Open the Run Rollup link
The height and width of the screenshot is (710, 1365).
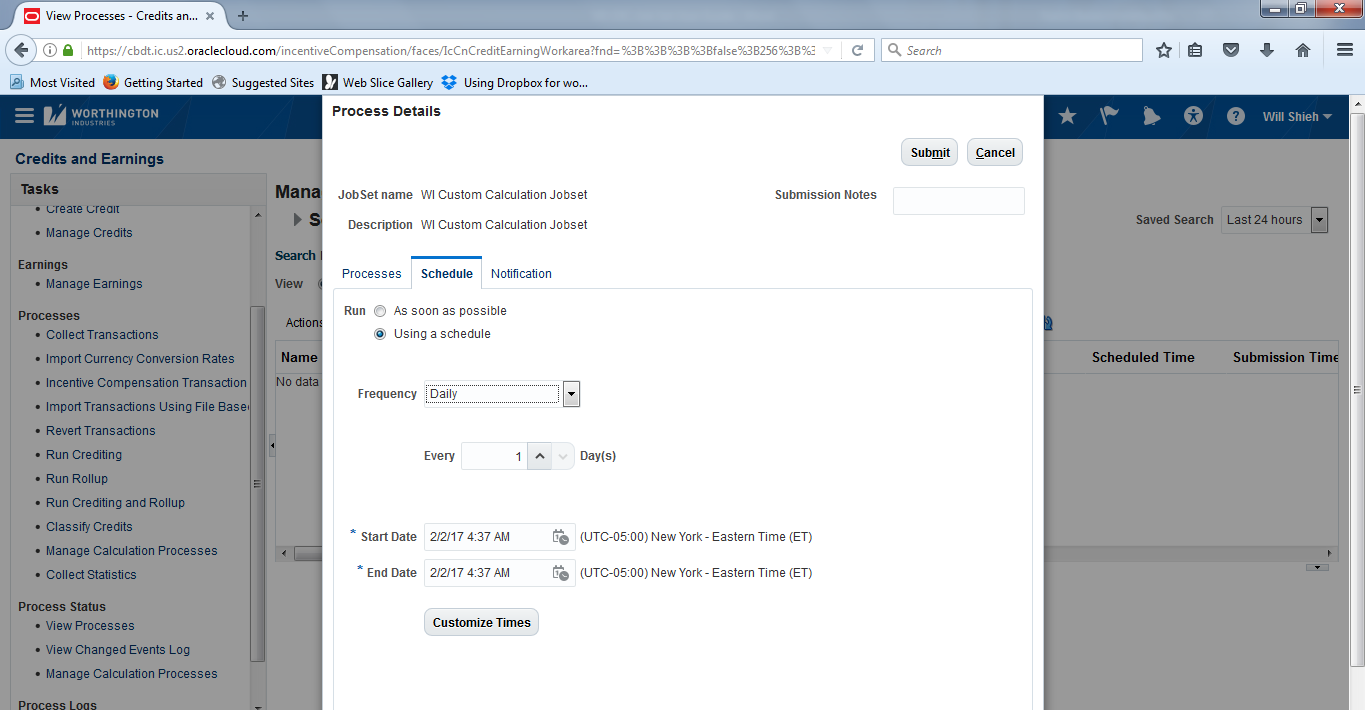[77, 479]
